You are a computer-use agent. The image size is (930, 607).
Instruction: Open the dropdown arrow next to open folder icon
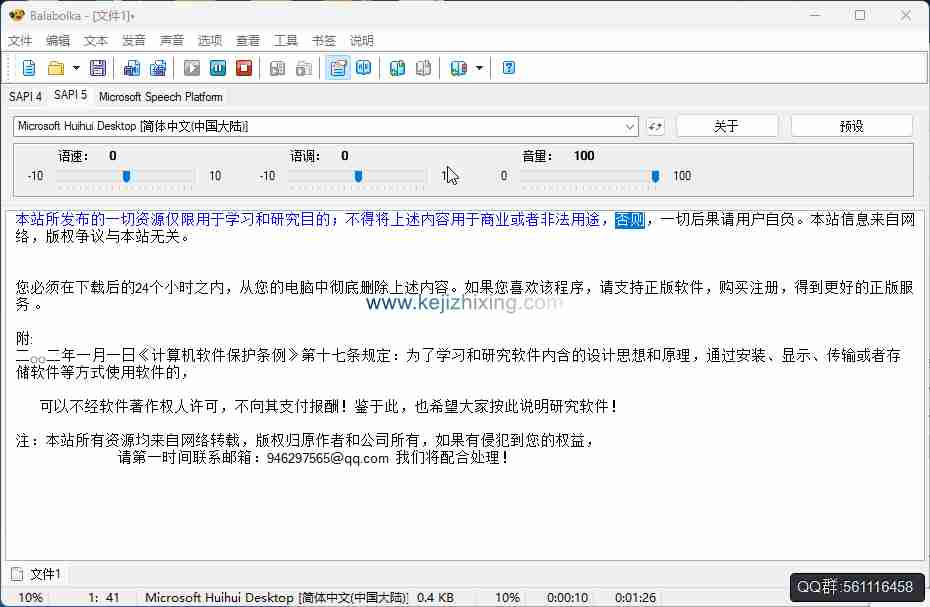(76, 68)
